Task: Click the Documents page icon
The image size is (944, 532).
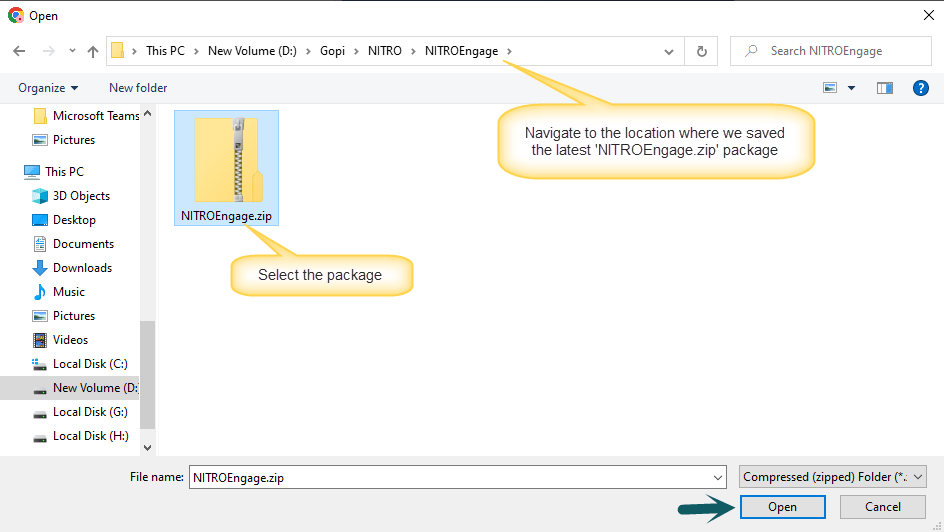Action: (x=40, y=244)
